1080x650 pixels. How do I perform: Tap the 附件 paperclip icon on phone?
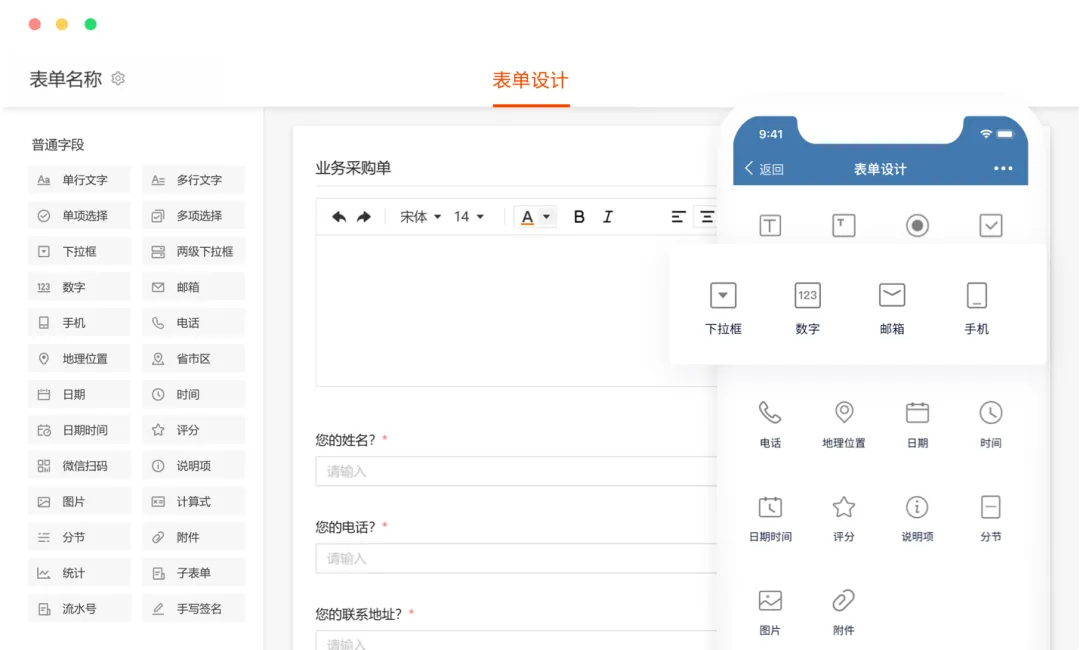tap(844, 601)
